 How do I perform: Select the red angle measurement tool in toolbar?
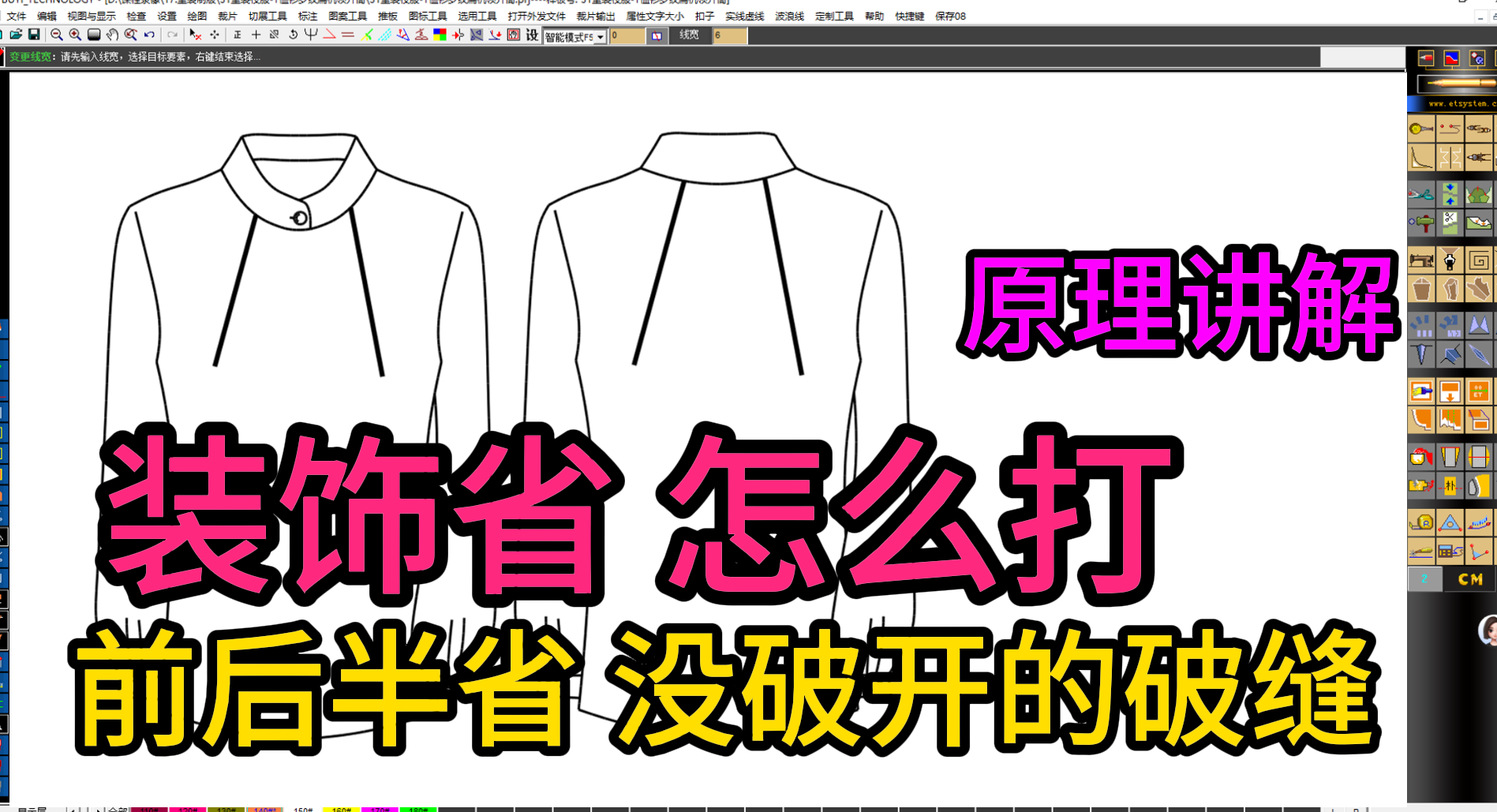(x=327, y=36)
